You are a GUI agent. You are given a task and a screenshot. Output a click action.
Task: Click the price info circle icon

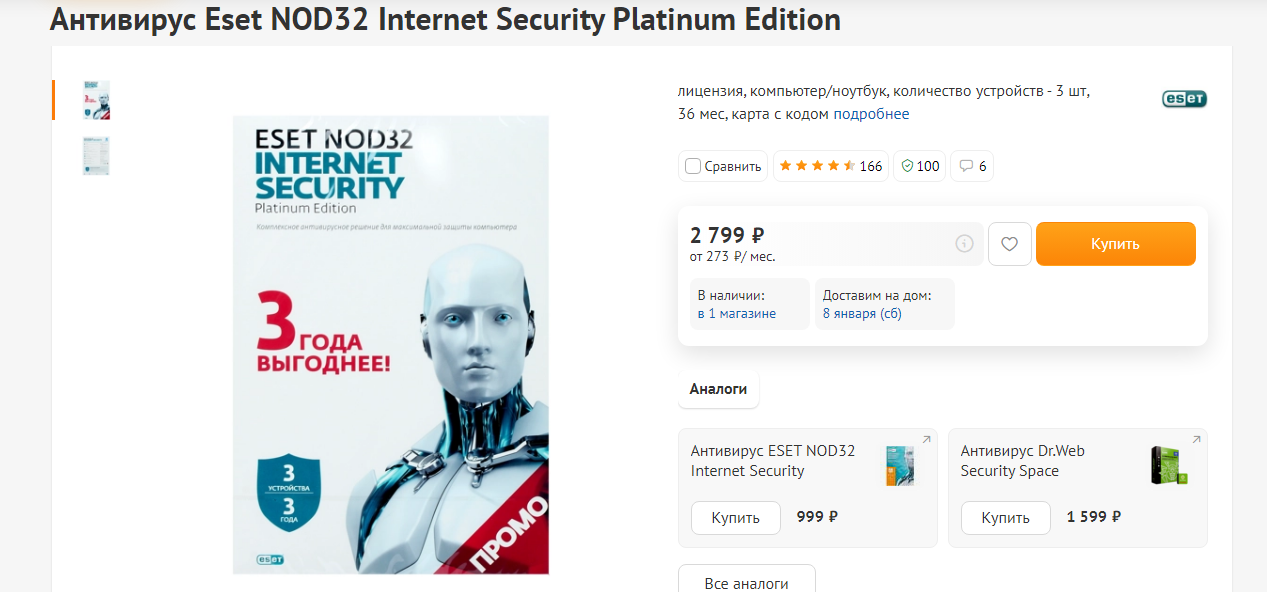tap(964, 244)
